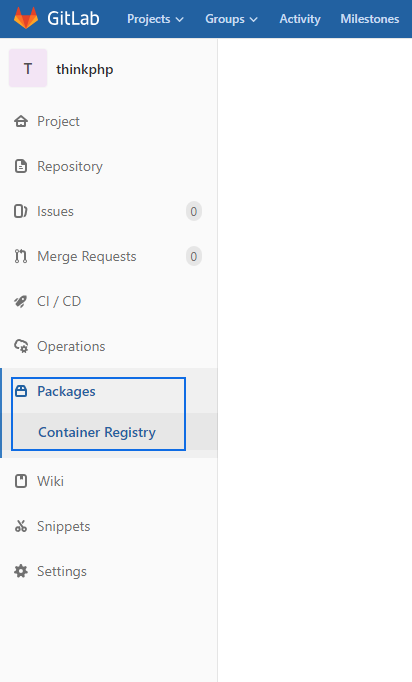Viewport: 412px width, 682px height.
Task: Click the Operations cloud gear icon
Action: (x=21, y=346)
